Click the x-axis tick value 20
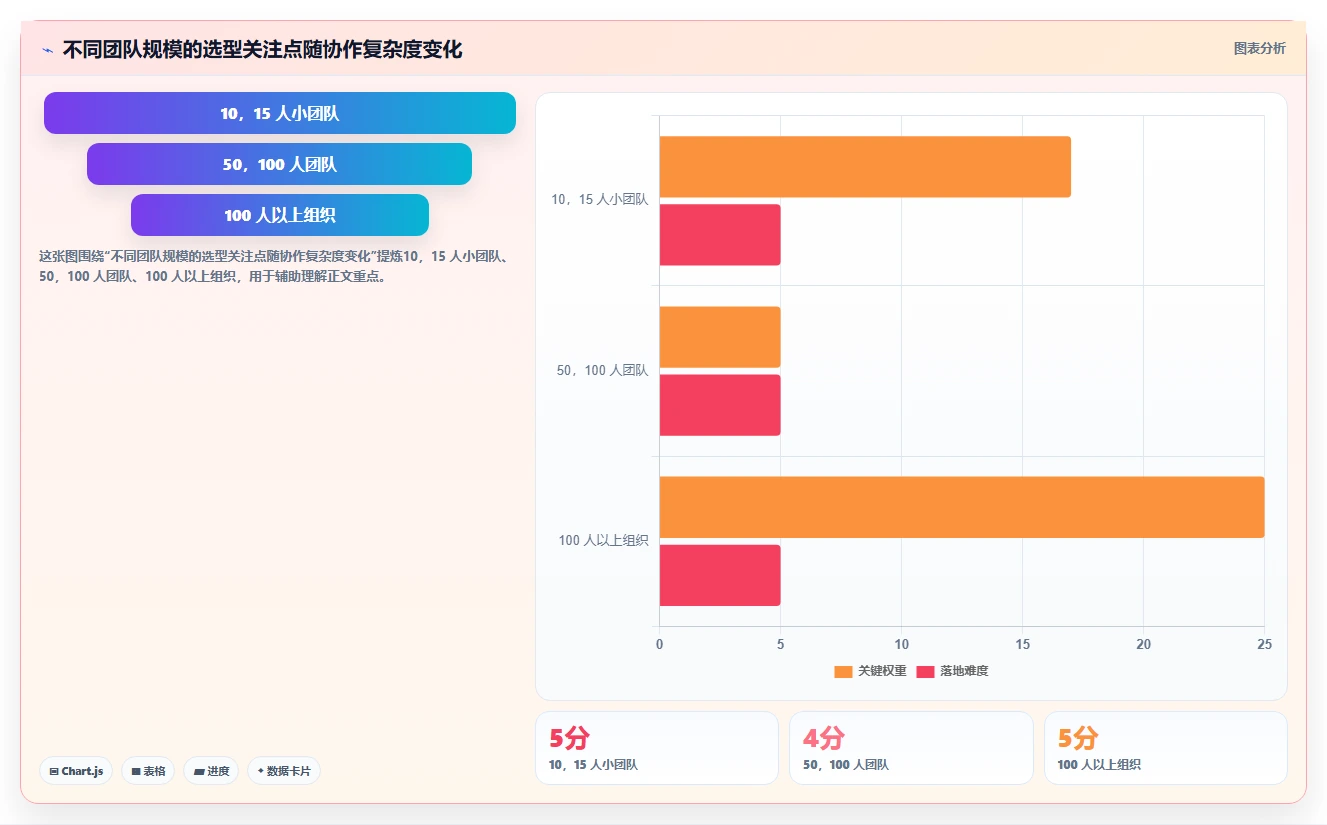The image size is (1327, 825). [1144, 645]
